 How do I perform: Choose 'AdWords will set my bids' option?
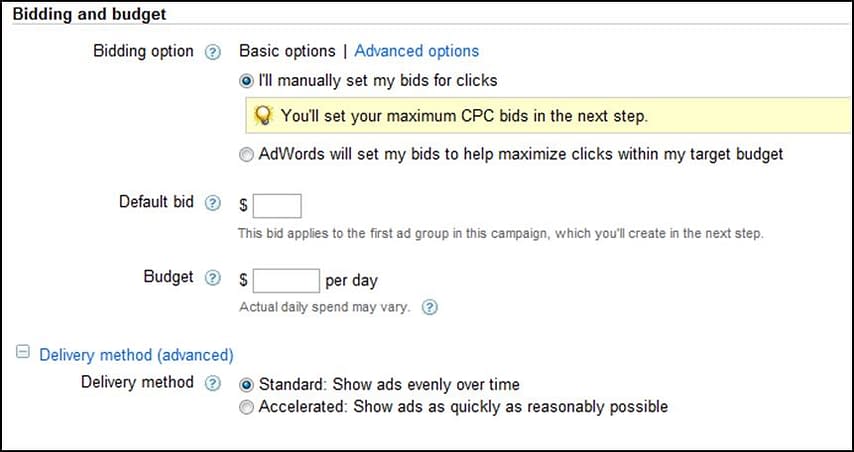tap(247, 155)
